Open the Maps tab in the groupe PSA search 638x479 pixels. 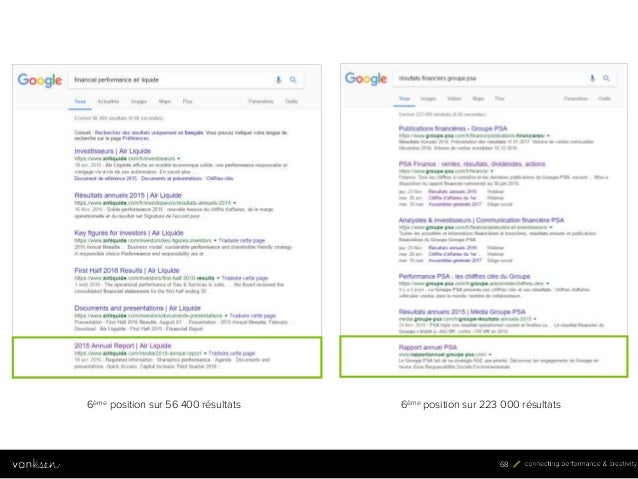point(478,98)
